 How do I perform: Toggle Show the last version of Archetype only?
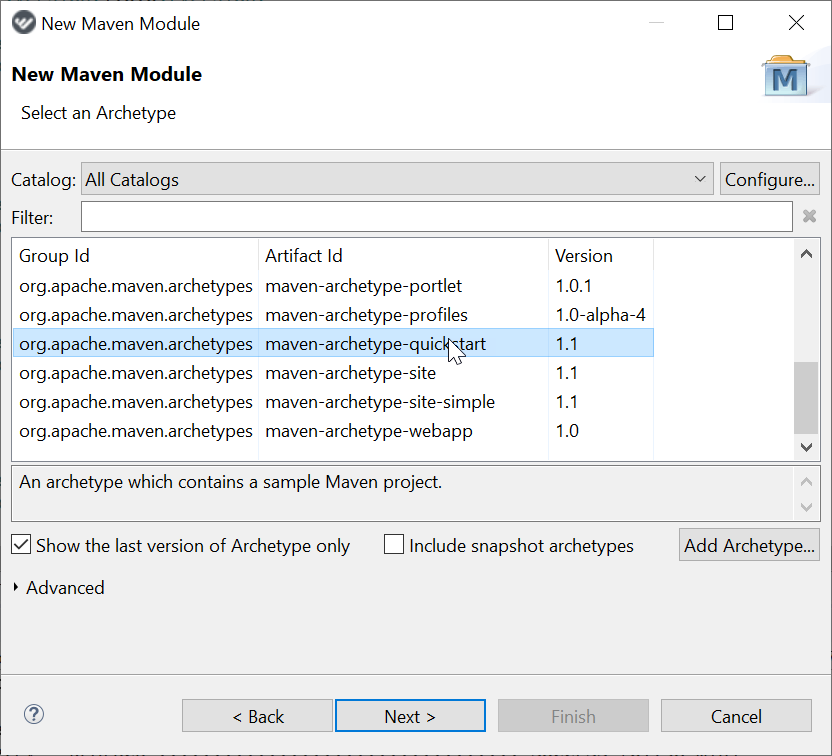coord(21,545)
